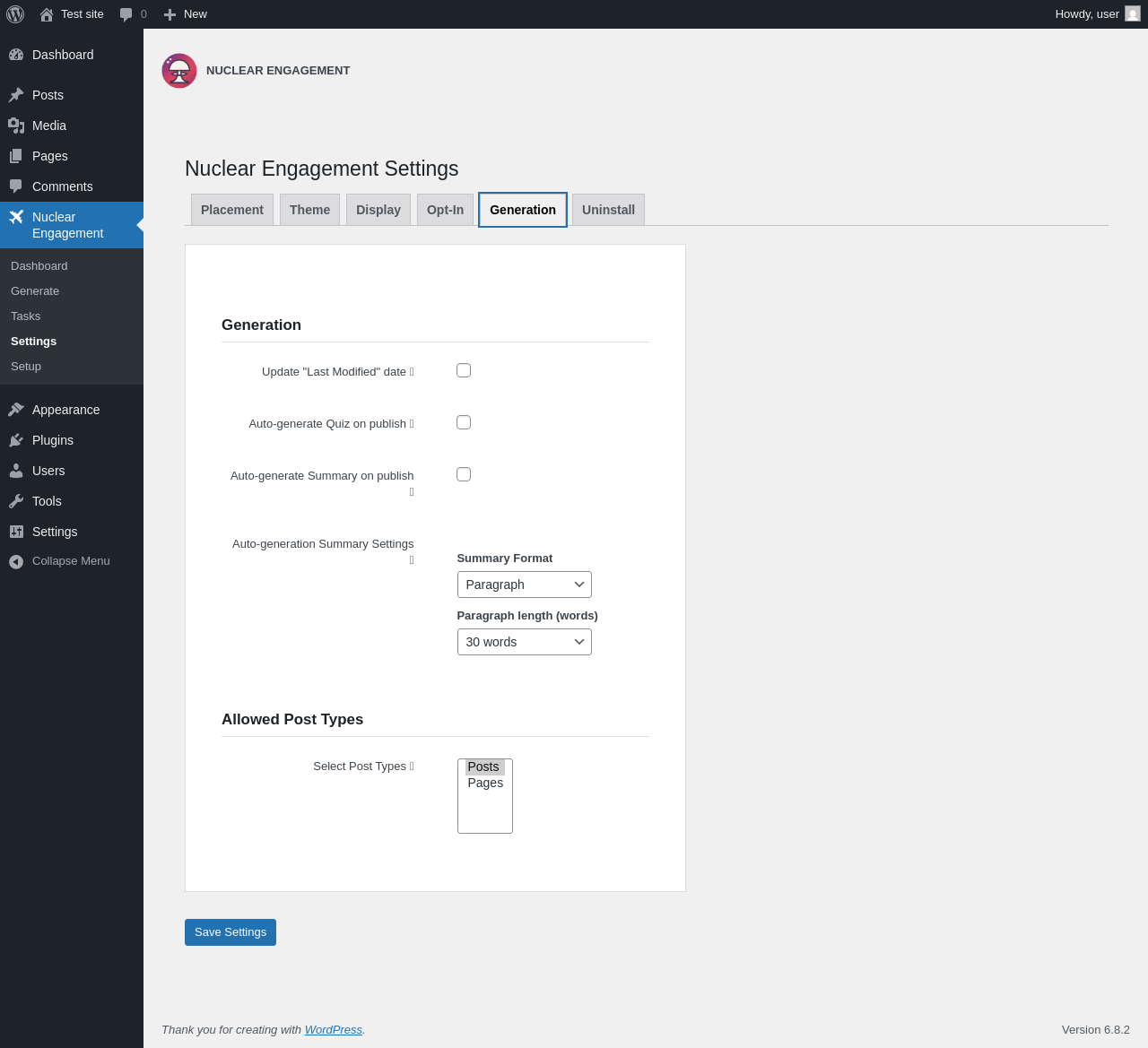
Task: Click help icon under Auto-generation Summary Settings
Action: (412, 560)
